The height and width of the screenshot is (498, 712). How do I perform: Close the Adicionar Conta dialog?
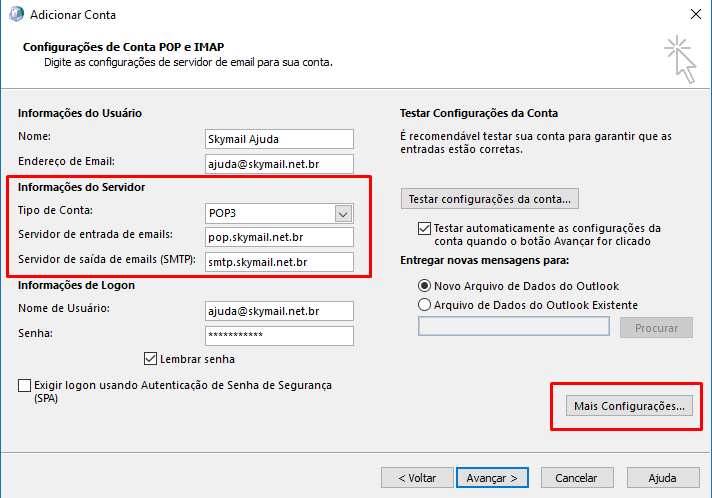click(x=696, y=14)
